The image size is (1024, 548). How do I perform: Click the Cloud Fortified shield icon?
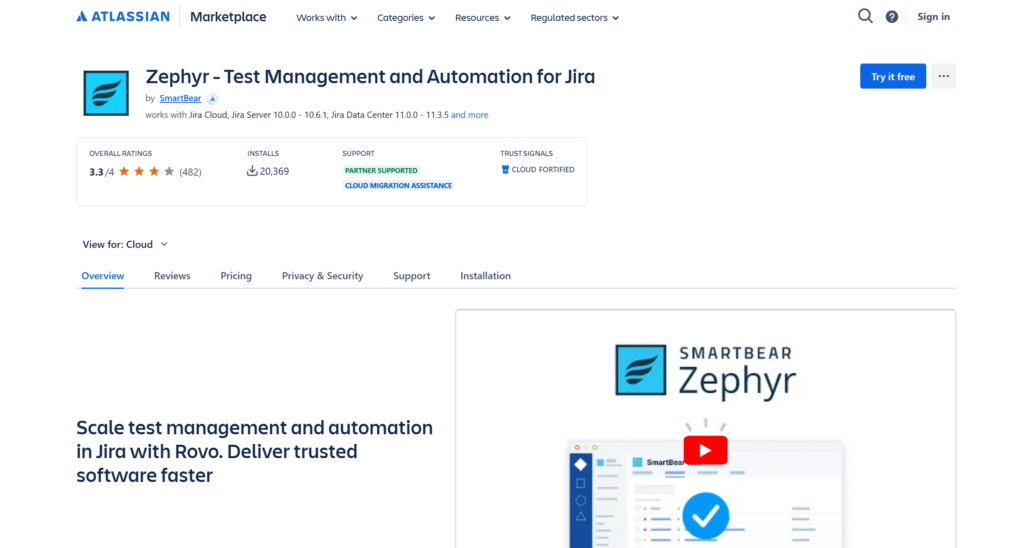tap(505, 169)
